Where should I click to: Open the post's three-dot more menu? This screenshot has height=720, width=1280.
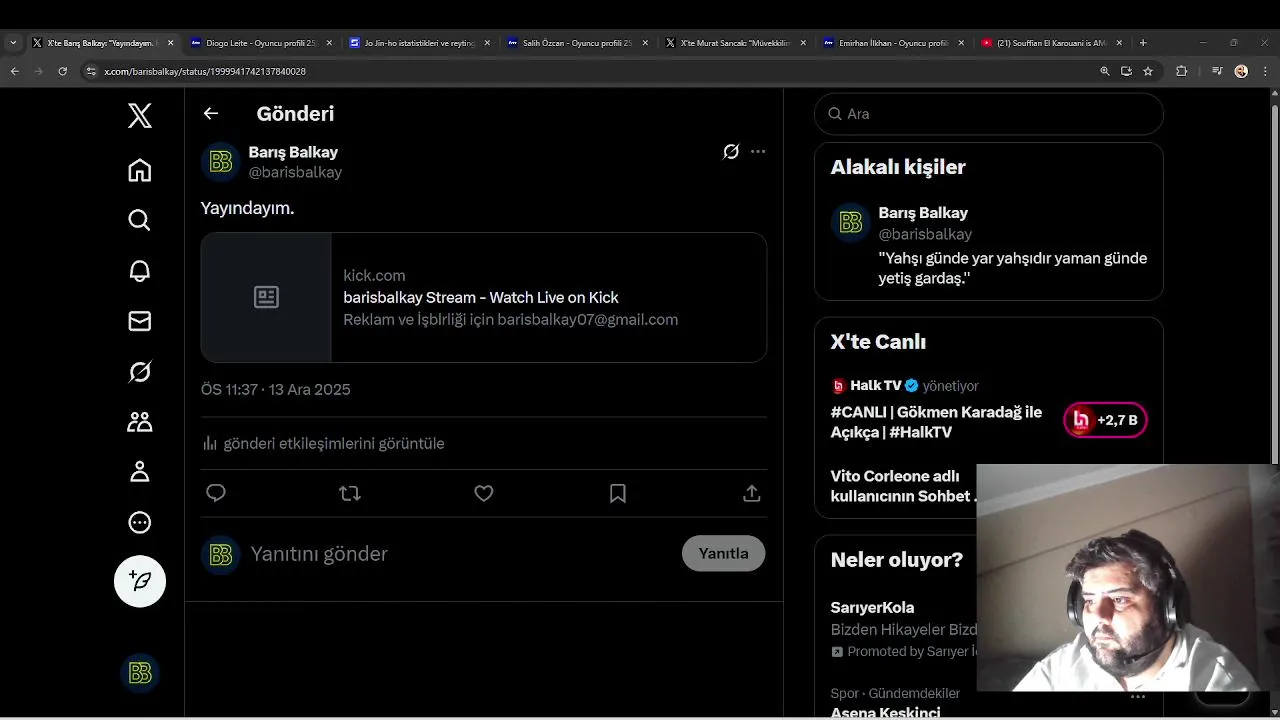click(x=758, y=152)
